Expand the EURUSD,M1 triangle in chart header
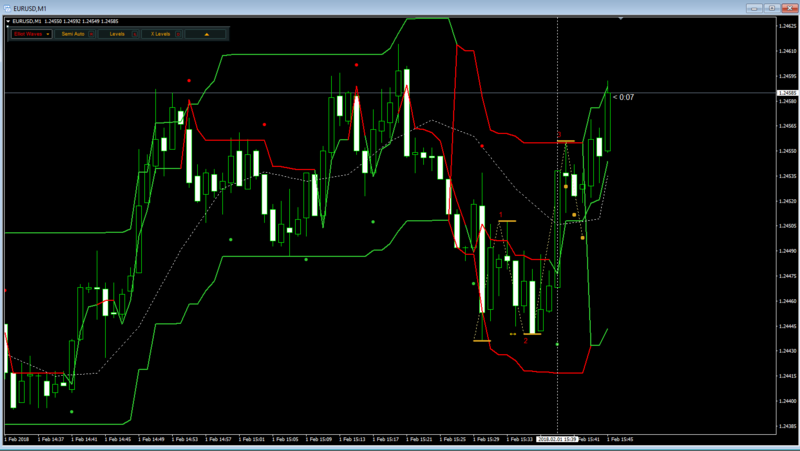The width and height of the screenshot is (800, 451). click(8, 21)
